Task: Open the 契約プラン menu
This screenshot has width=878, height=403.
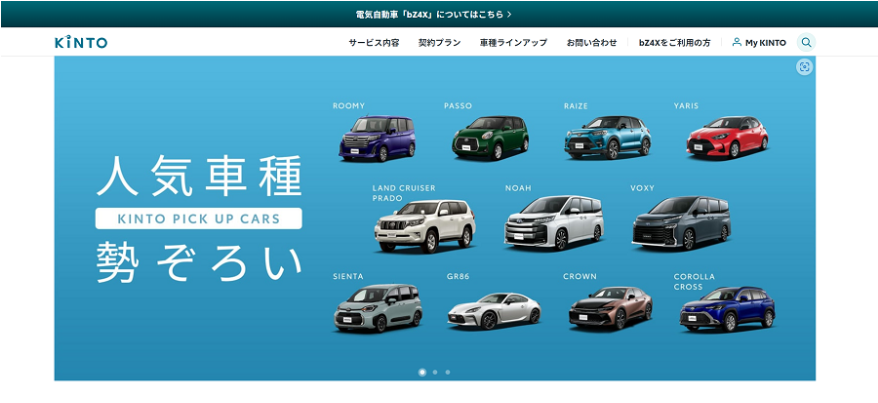Action: tap(439, 43)
